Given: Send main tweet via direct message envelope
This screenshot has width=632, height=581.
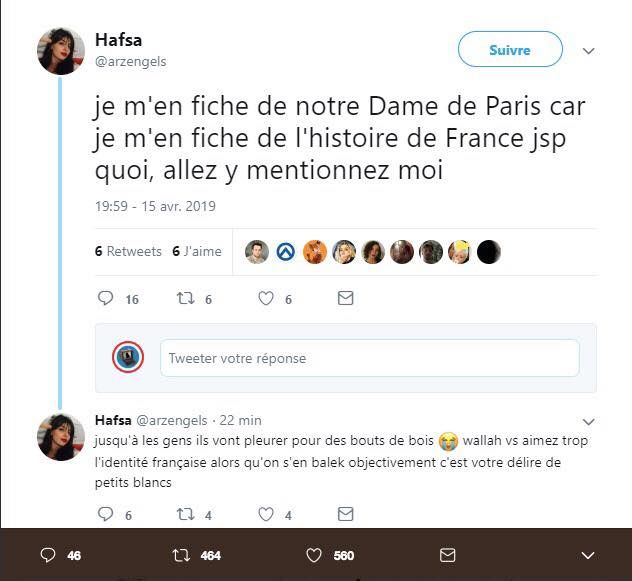Looking at the screenshot, I should [345, 298].
